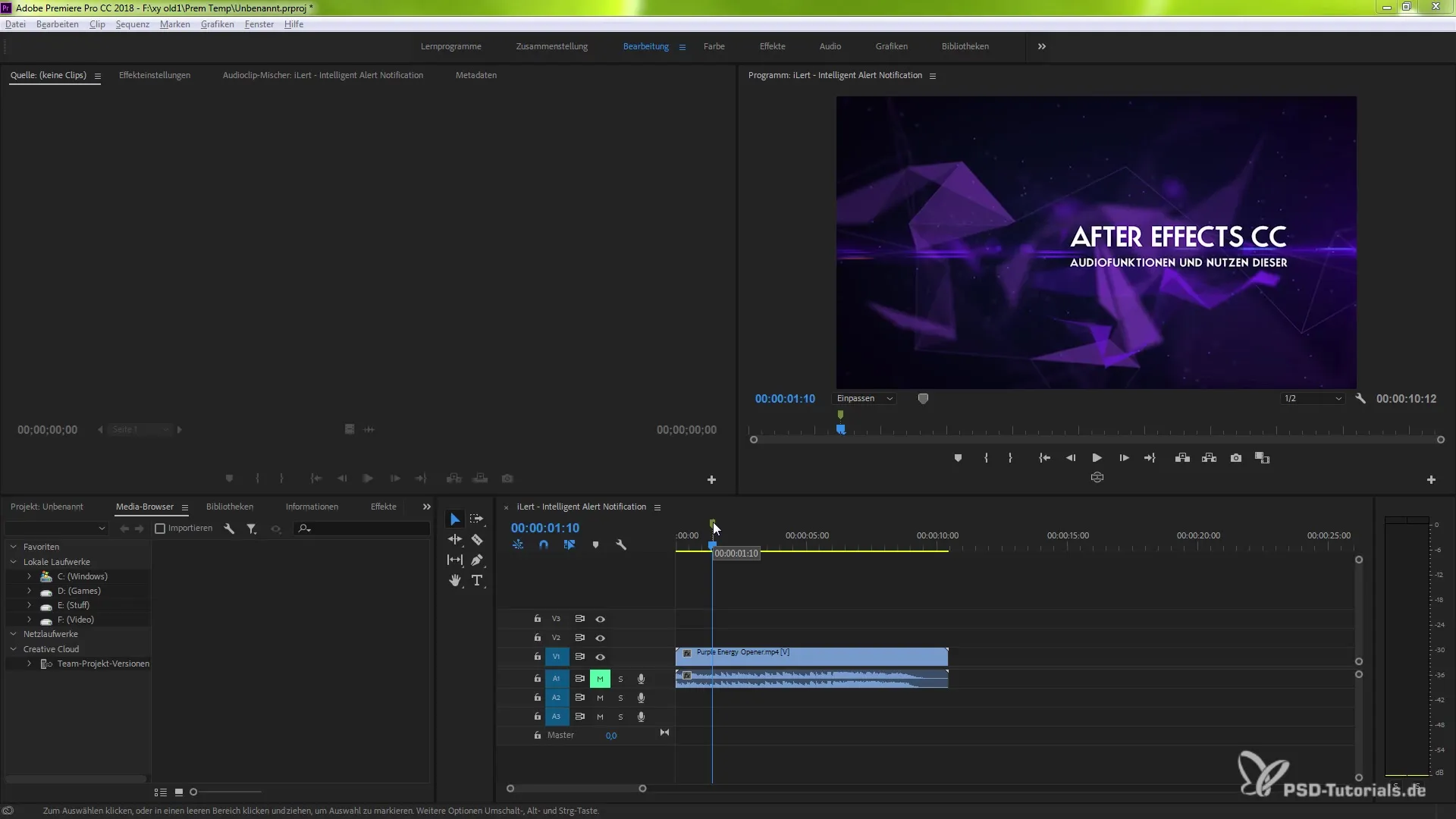Open Einpassen zoom level dropdown
The height and width of the screenshot is (819, 1456).
864,398
